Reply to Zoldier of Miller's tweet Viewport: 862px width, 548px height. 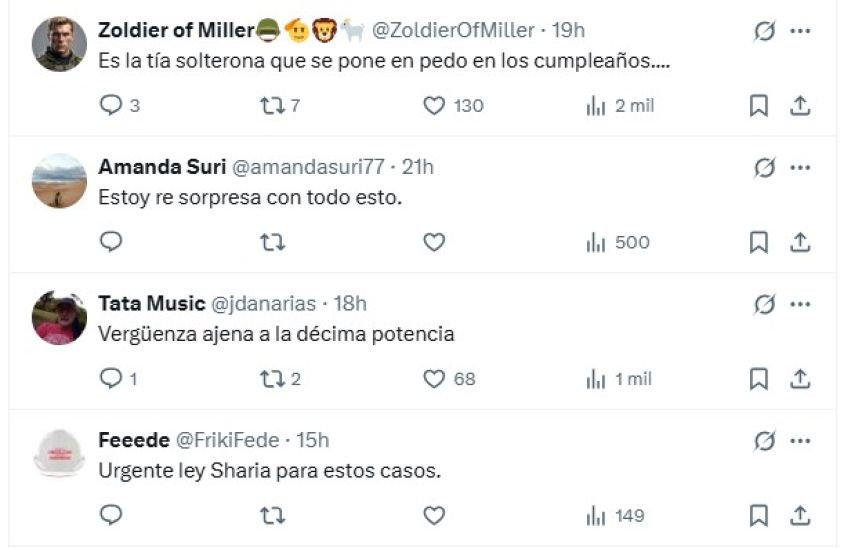pos(111,105)
